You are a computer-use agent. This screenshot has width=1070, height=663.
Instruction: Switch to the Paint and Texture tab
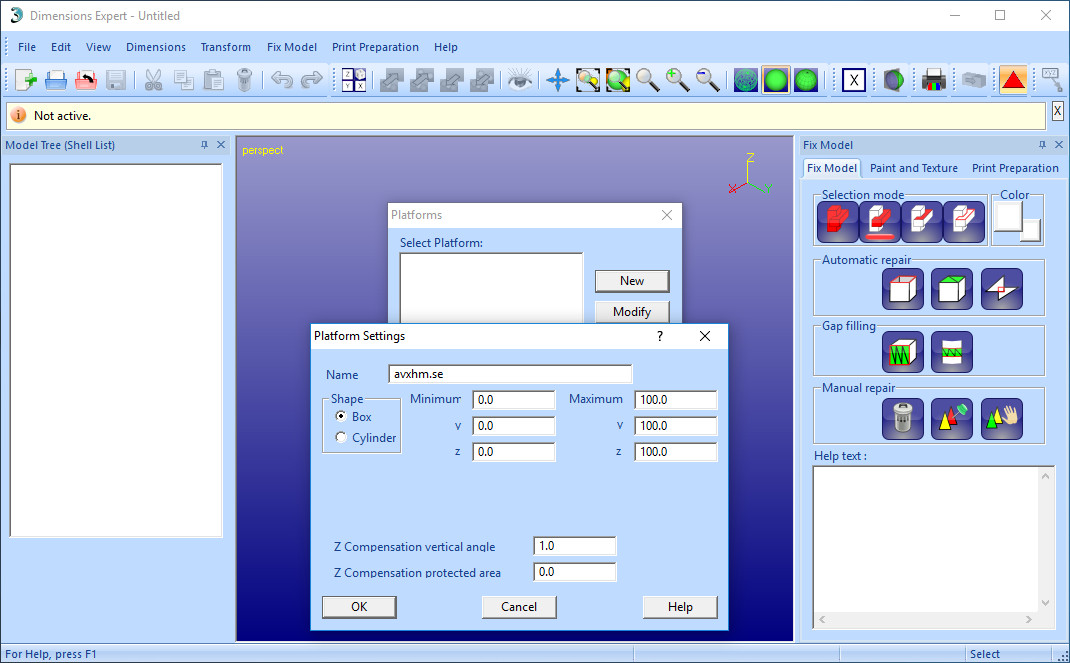(x=914, y=168)
